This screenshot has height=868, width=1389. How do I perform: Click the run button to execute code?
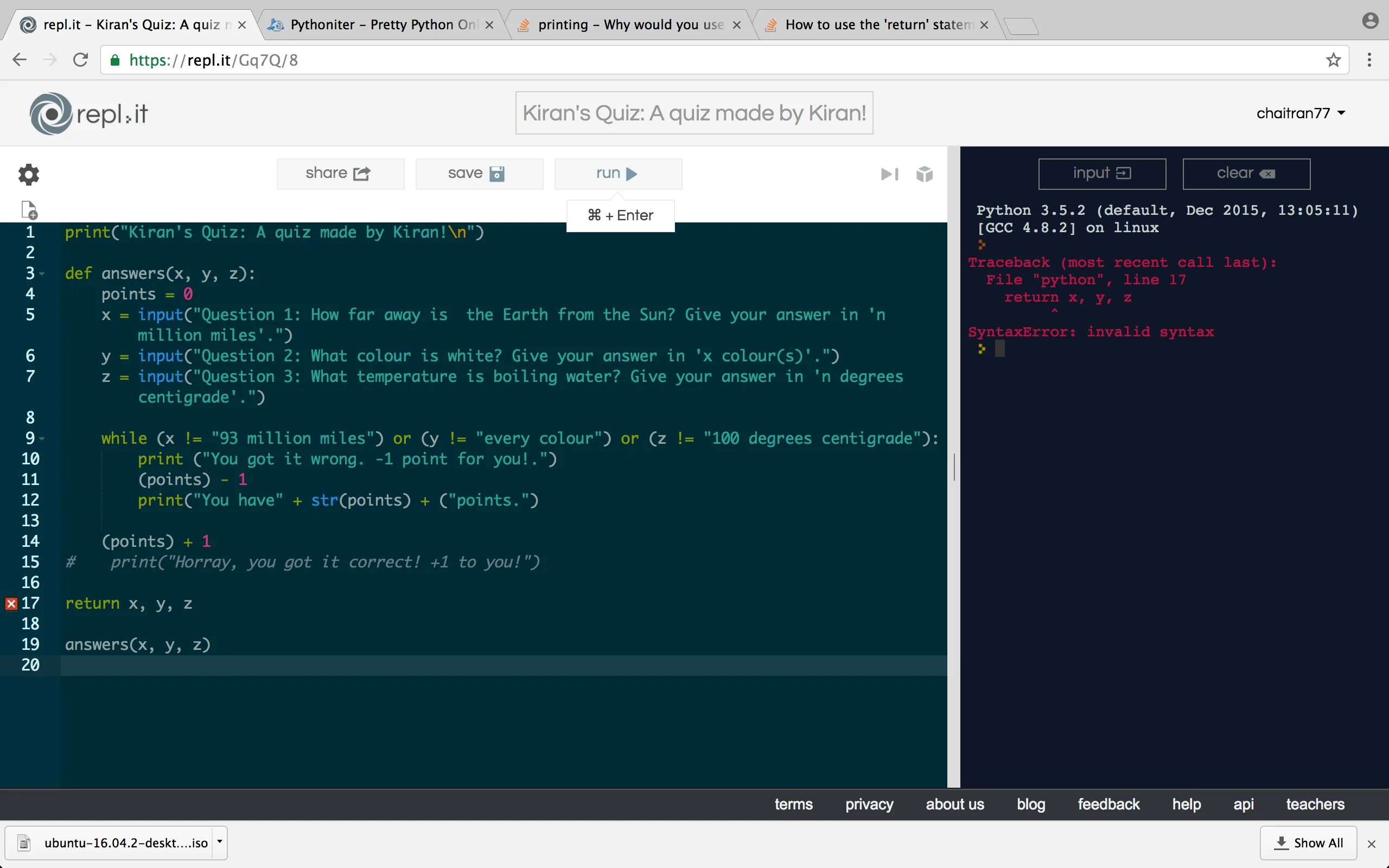[x=618, y=173]
